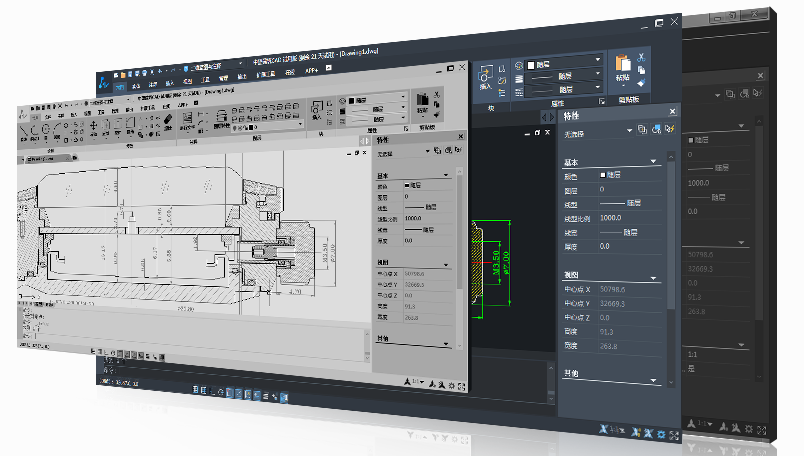Click the fullscreen icon in the blue window status bar
804x456 pixels.
click(674, 436)
